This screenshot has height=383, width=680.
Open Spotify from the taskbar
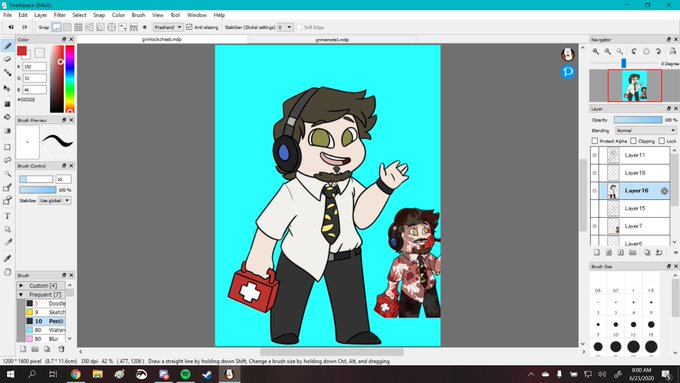185,374
